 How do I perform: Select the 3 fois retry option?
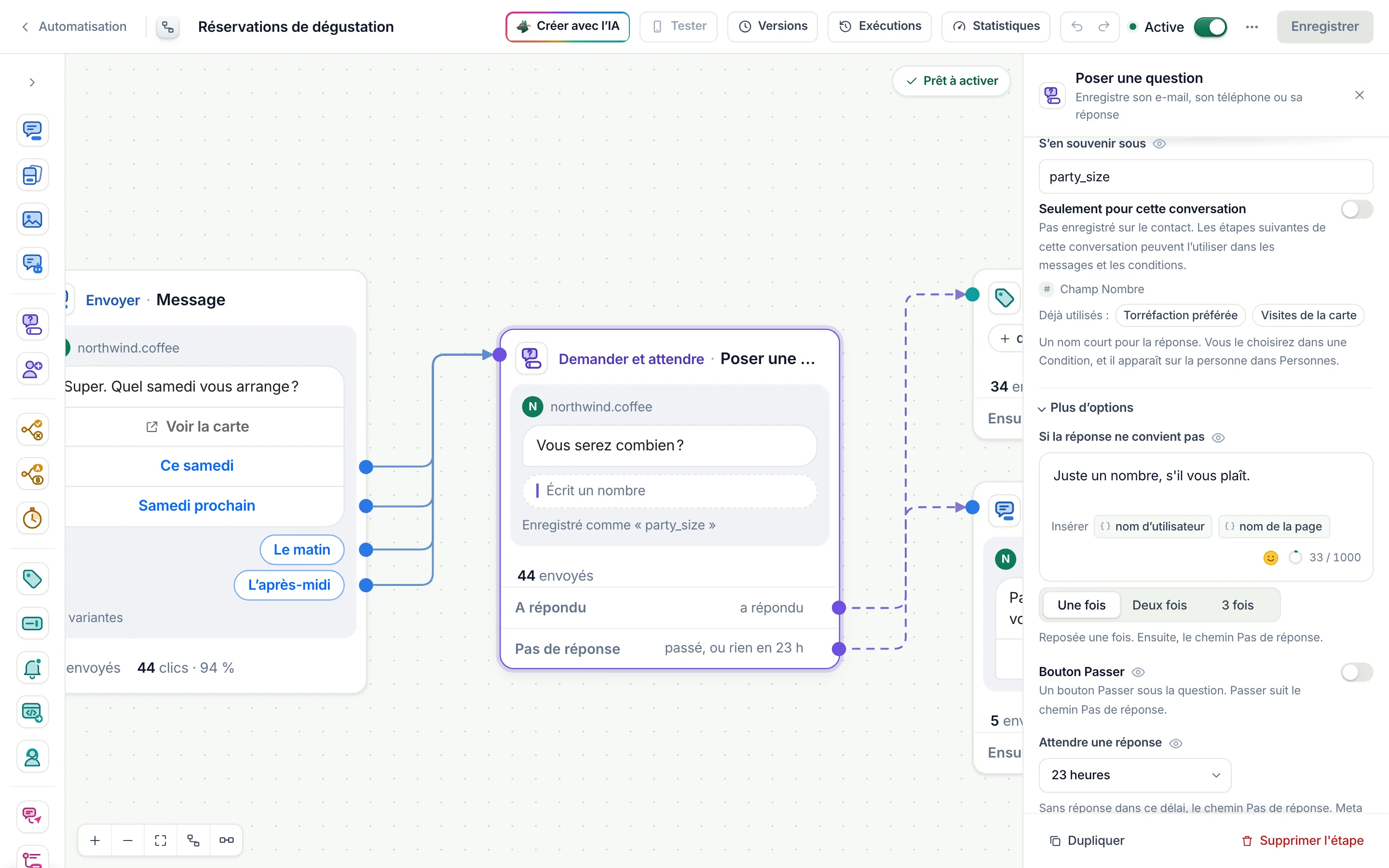click(x=1237, y=605)
